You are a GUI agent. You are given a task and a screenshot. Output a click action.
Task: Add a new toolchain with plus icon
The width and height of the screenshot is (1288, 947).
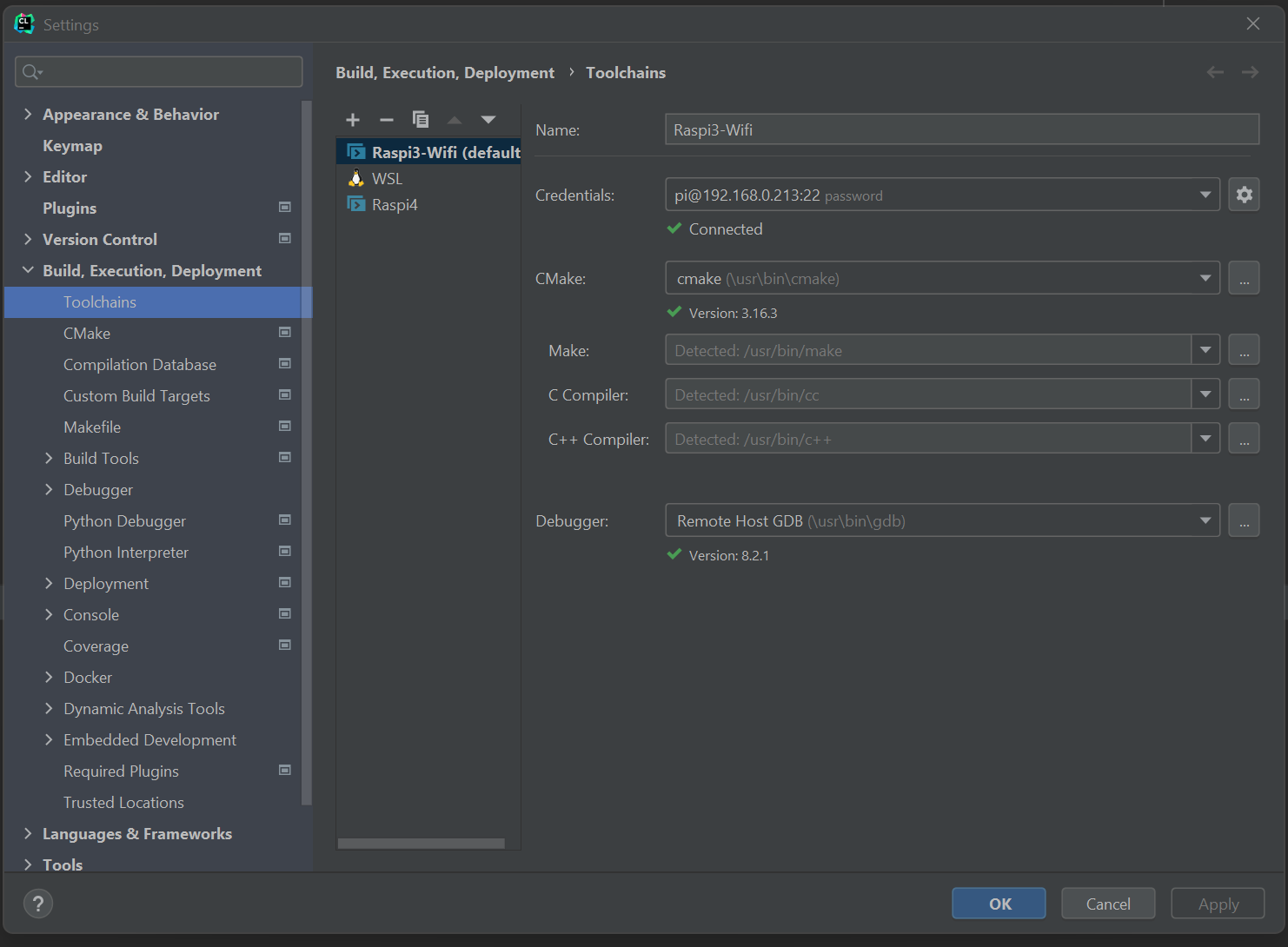point(353,120)
